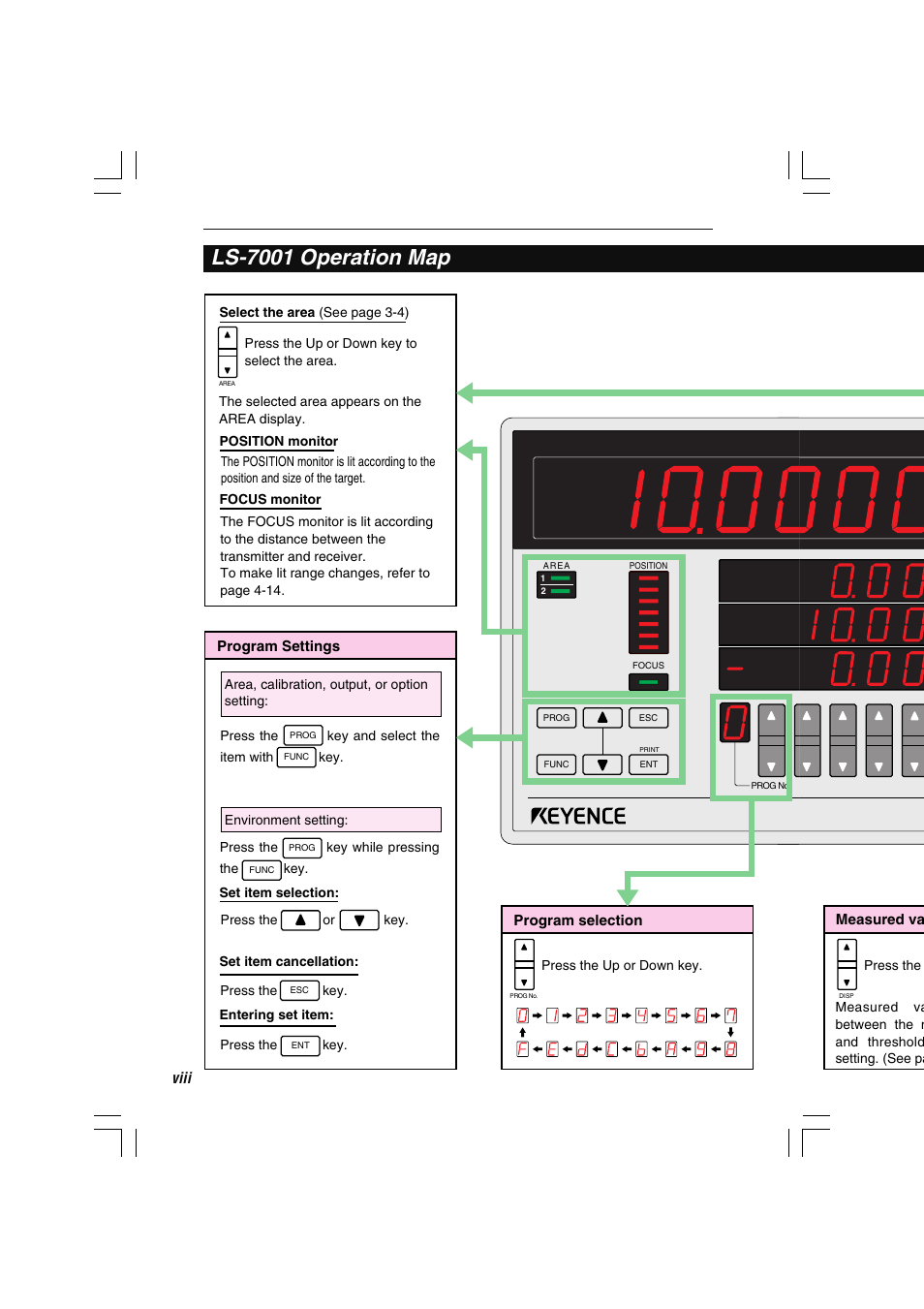
Task: Click the red PROG No. digit display on the device
Action: click(x=735, y=723)
